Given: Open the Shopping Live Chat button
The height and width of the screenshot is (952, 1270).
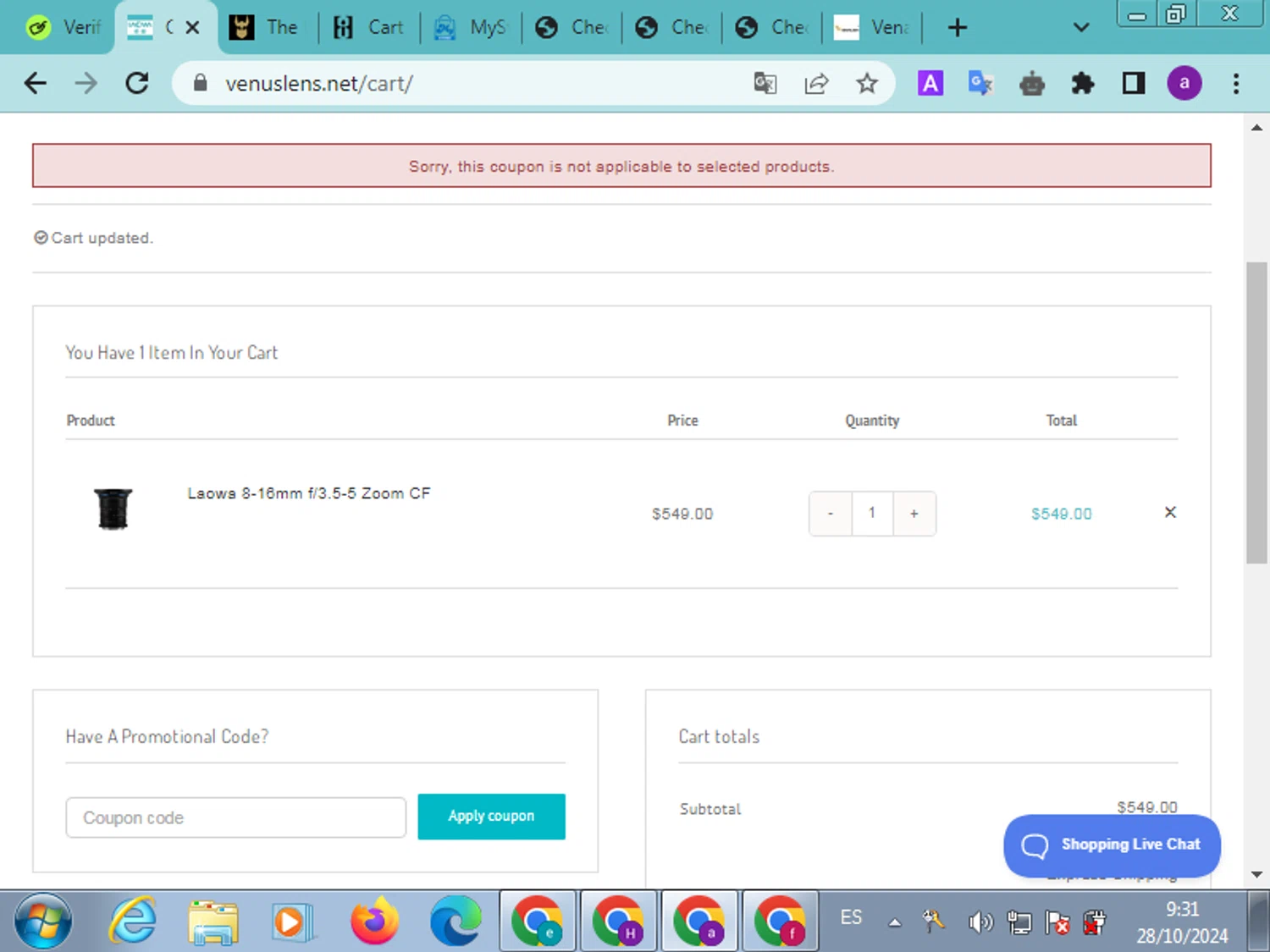Looking at the screenshot, I should [1112, 845].
